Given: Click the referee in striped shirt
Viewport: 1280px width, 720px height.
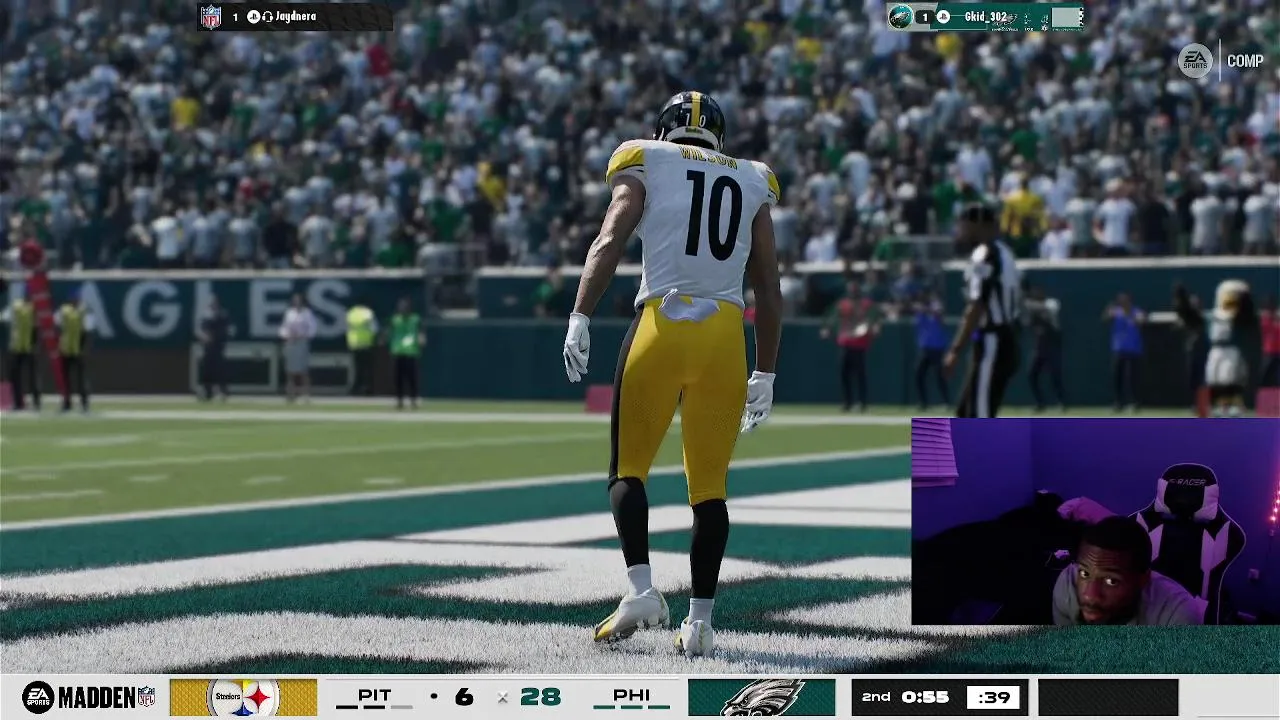Looking at the screenshot, I should pyautogui.click(x=985, y=310).
